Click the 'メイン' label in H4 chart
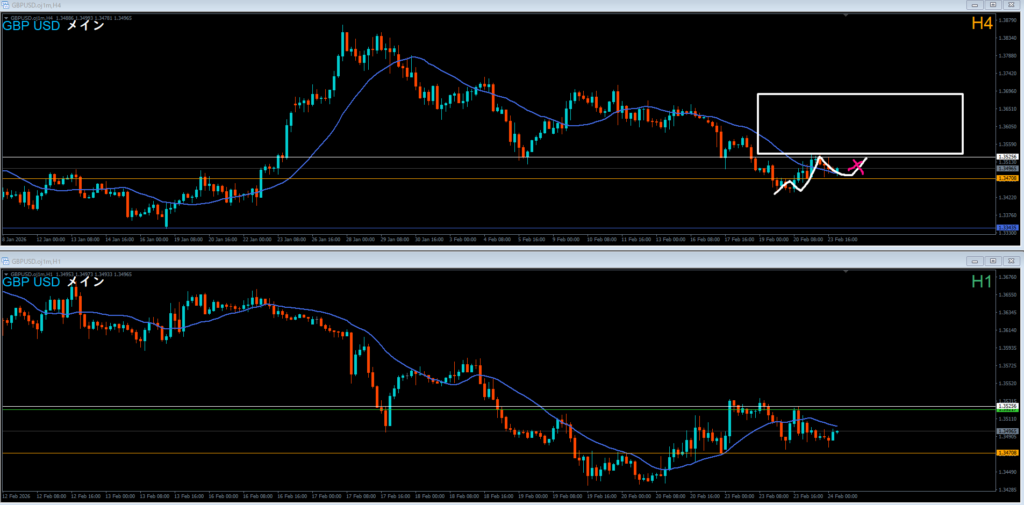Viewport: 1024px width, 505px height. click(x=86, y=26)
